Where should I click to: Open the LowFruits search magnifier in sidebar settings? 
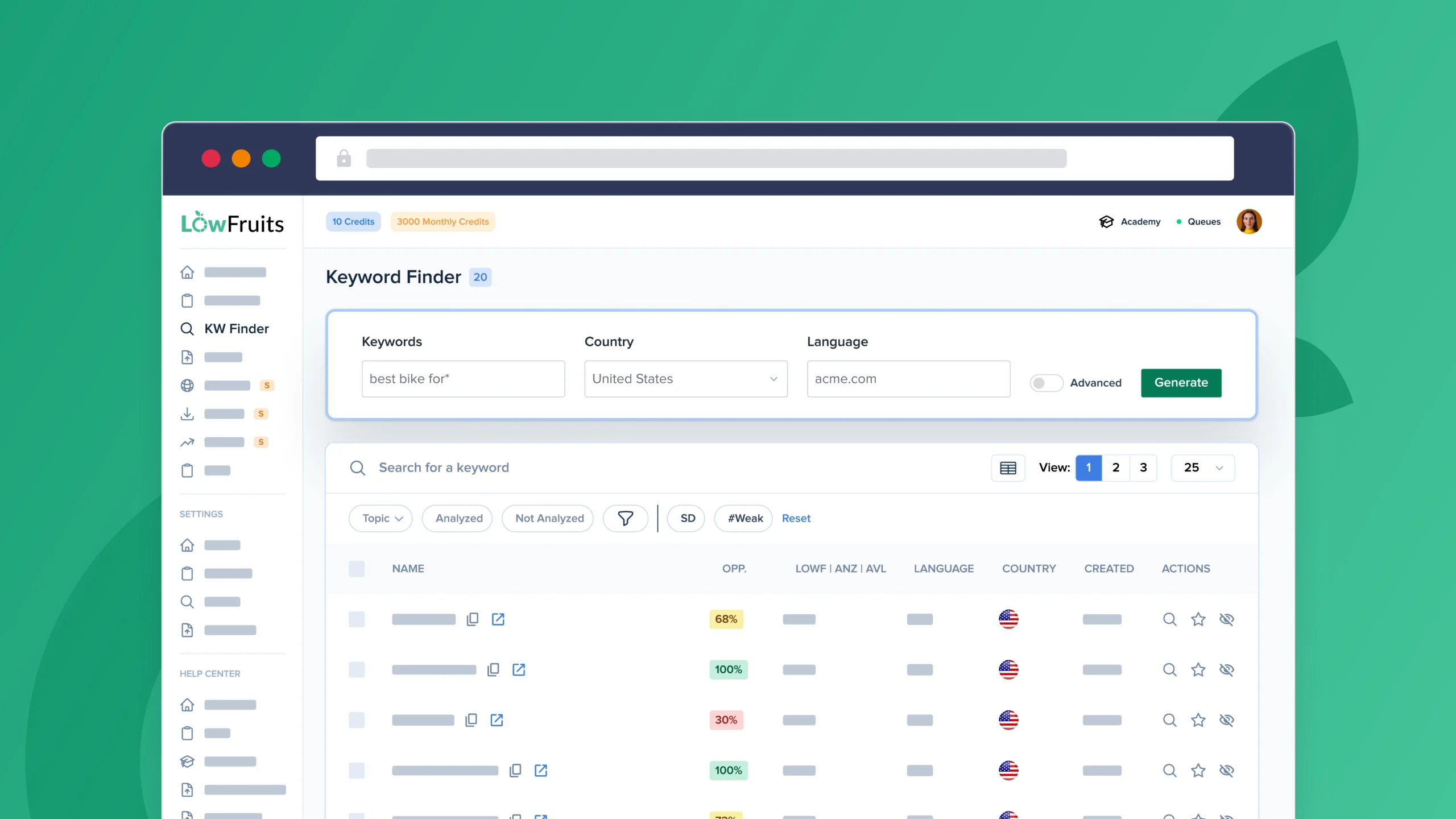(x=188, y=601)
